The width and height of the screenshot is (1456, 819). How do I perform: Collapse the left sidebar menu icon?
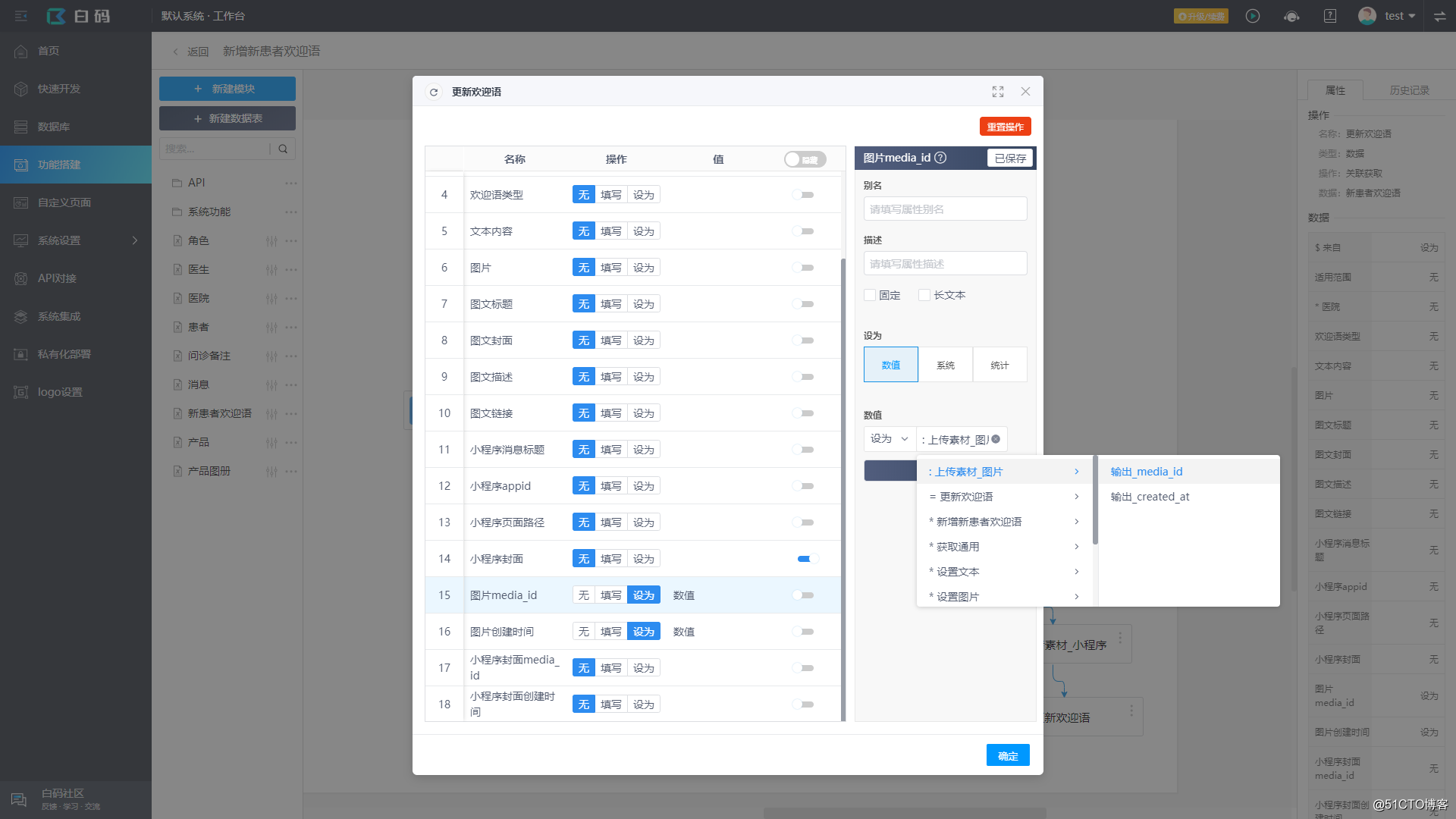[x=21, y=16]
